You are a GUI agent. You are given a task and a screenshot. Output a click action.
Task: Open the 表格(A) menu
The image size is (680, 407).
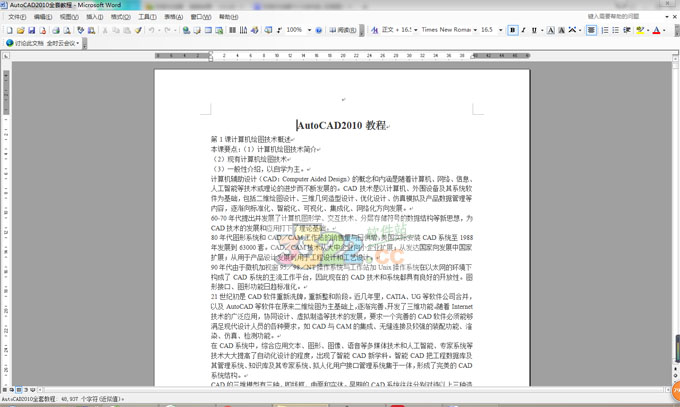point(173,17)
